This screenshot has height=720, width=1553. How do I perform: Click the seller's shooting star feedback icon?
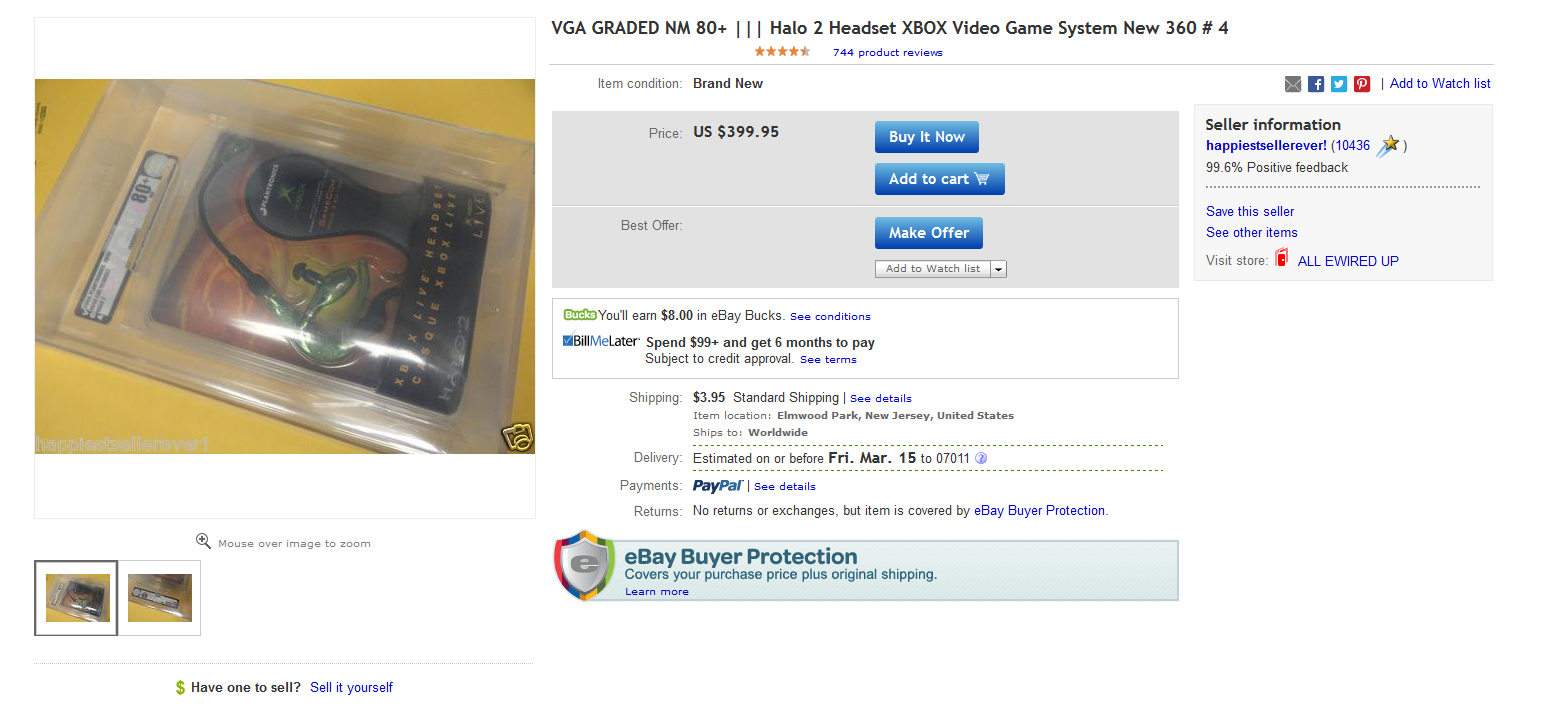1388,146
